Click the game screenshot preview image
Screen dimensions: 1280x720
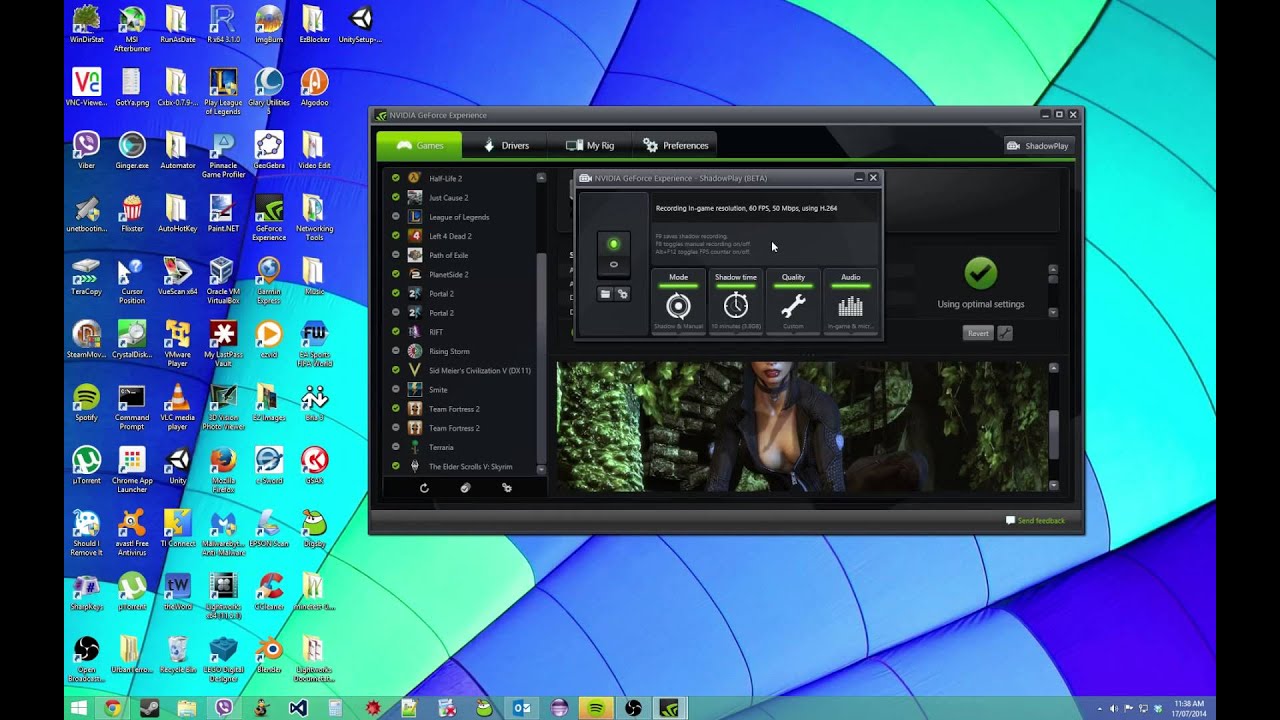pos(802,426)
